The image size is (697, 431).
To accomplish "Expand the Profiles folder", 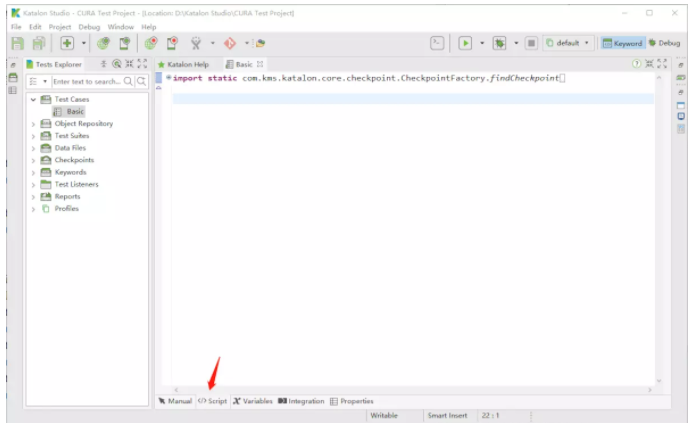I will click(x=33, y=209).
